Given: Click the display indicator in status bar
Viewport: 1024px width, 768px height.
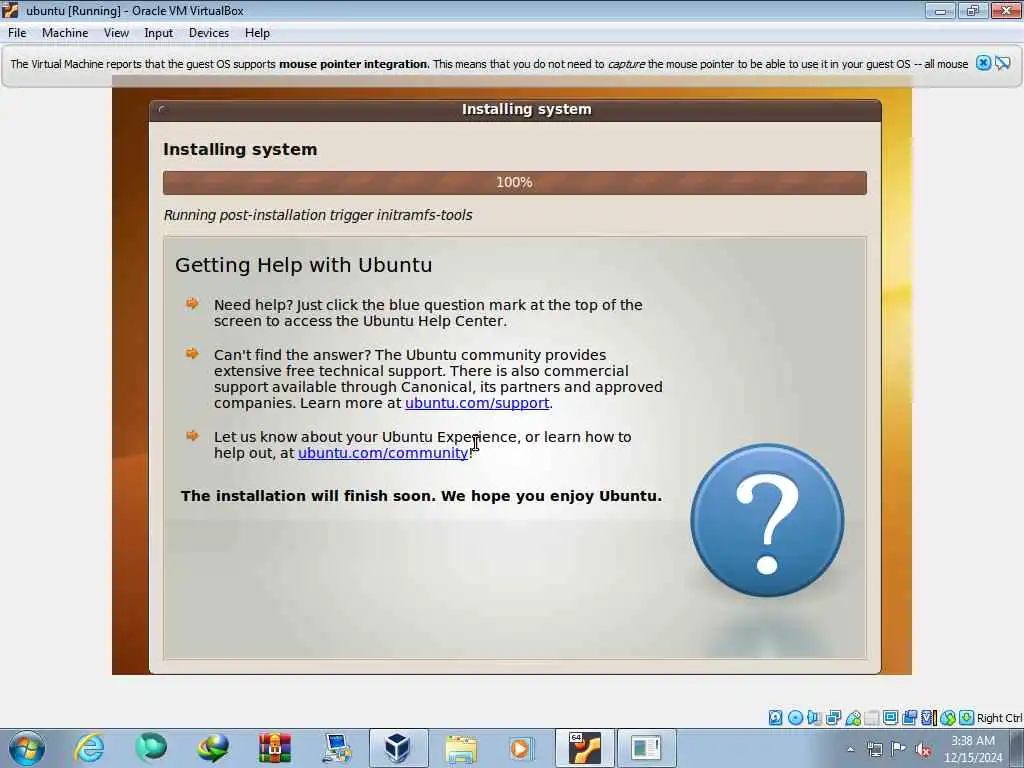Looking at the screenshot, I should (890, 718).
